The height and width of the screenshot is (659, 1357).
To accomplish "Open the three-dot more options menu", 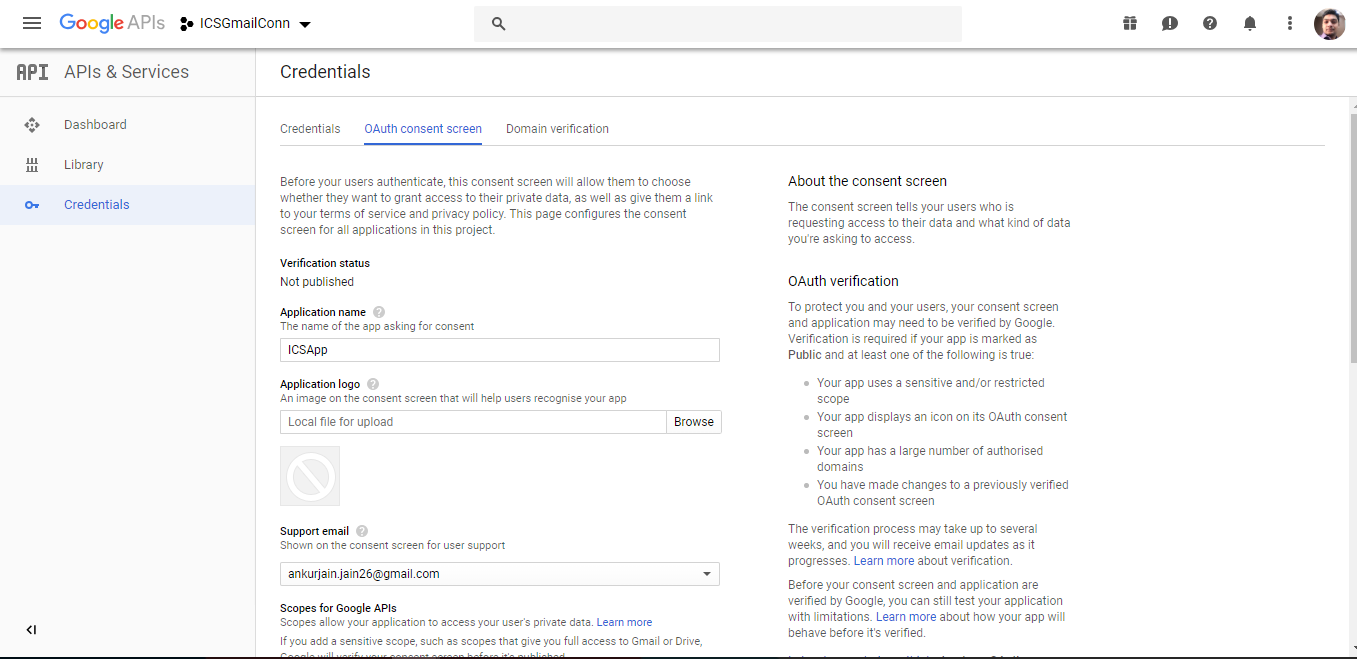I will coord(1290,23).
